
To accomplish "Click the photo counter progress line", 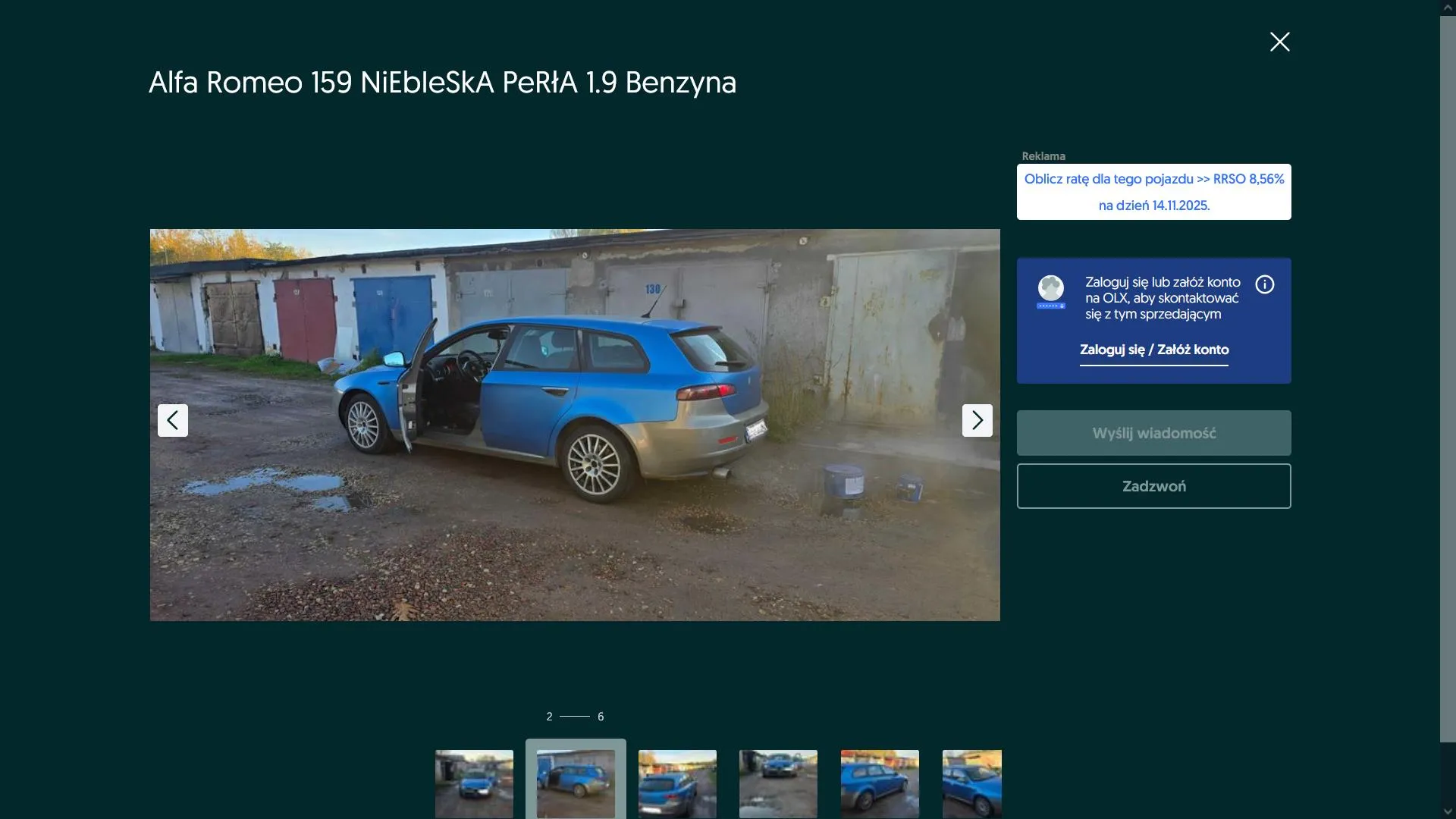I will point(575,716).
